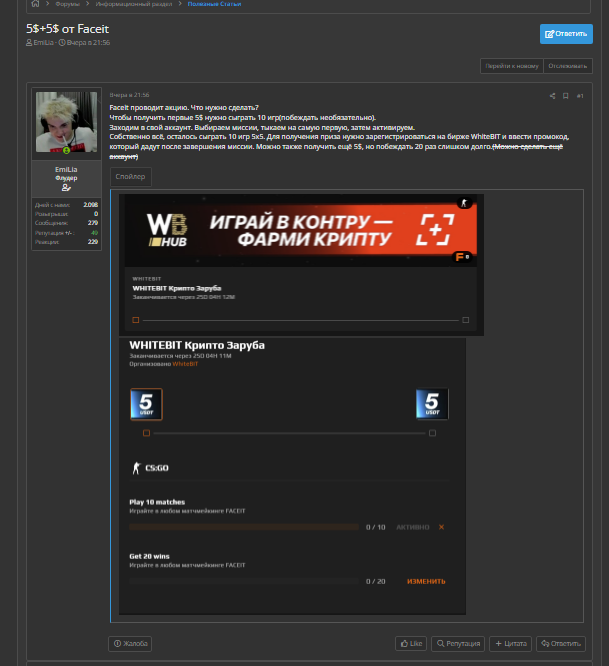The width and height of the screenshot is (609, 666).
Task: Click the Репутация button
Action: tap(458, 644)
